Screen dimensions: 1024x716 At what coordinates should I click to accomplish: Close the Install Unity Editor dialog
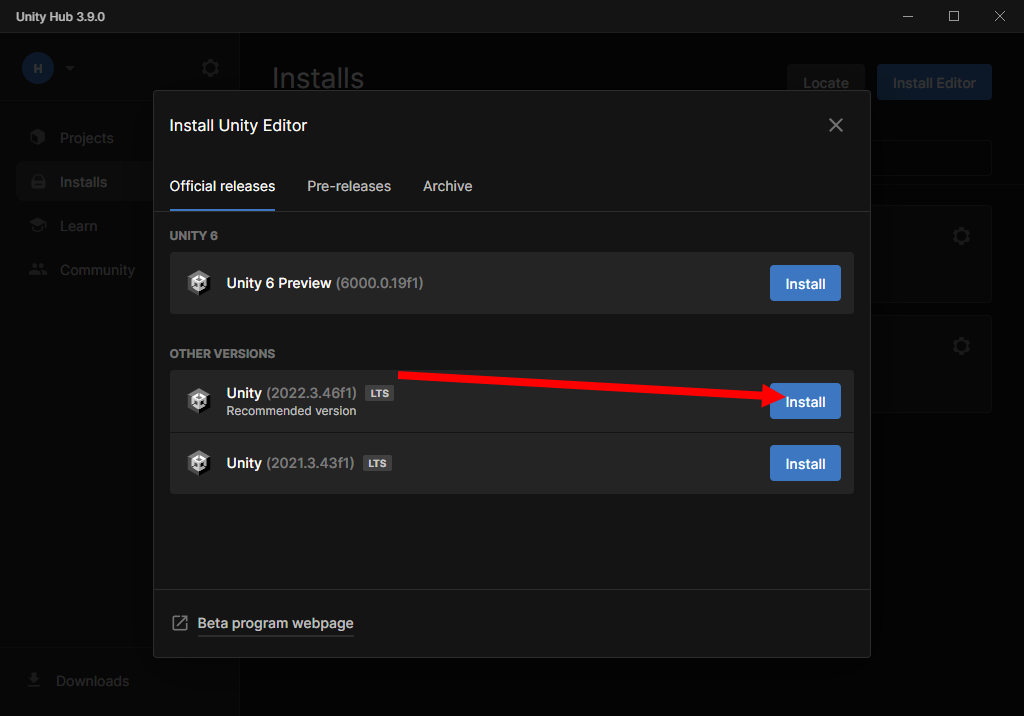[835, 125]
